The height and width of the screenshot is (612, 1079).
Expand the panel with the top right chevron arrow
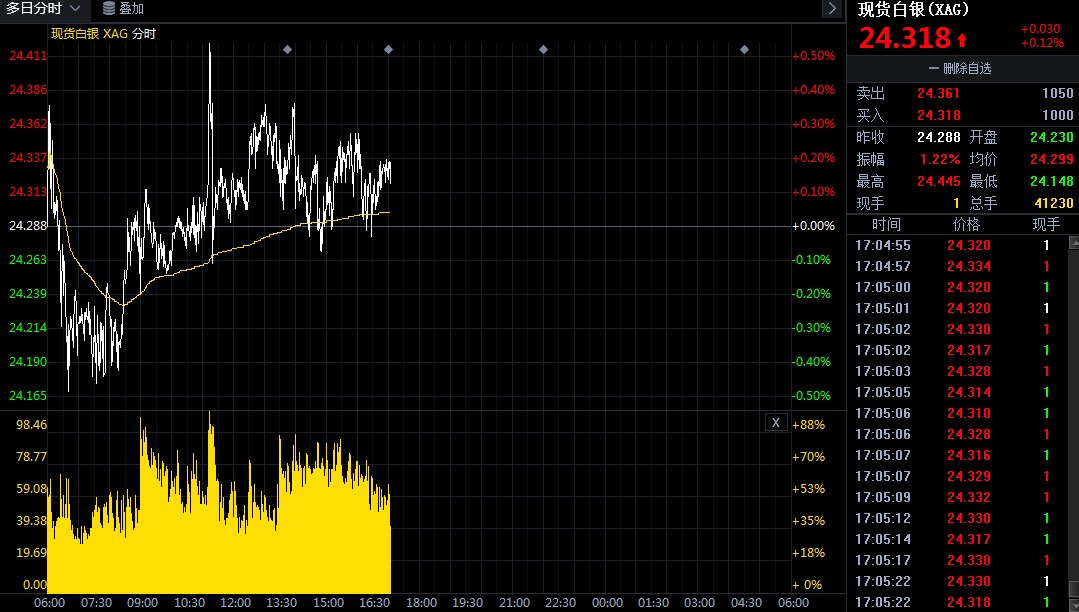(x=832, y=8)
